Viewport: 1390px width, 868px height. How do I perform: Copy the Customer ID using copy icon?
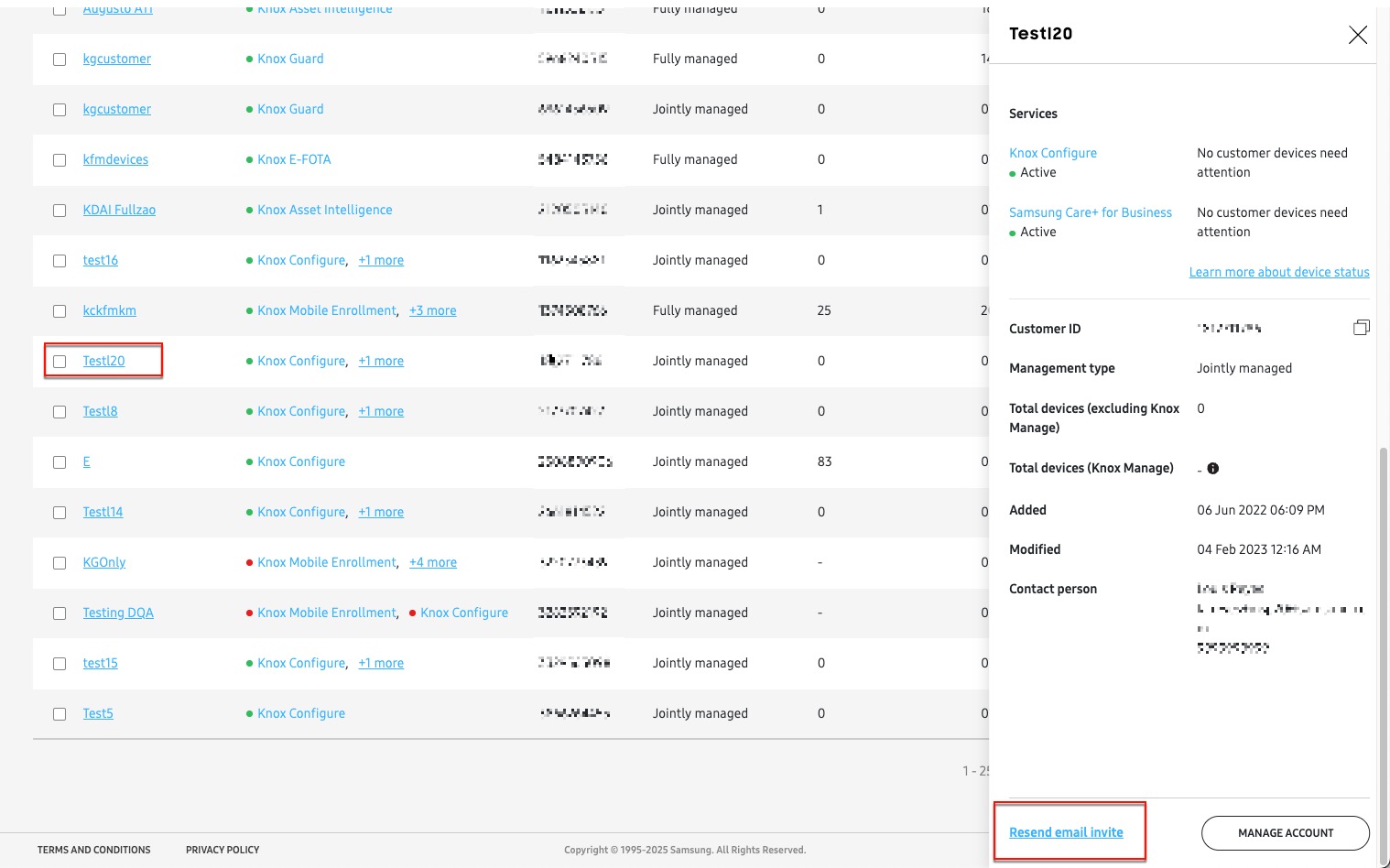1362,327
